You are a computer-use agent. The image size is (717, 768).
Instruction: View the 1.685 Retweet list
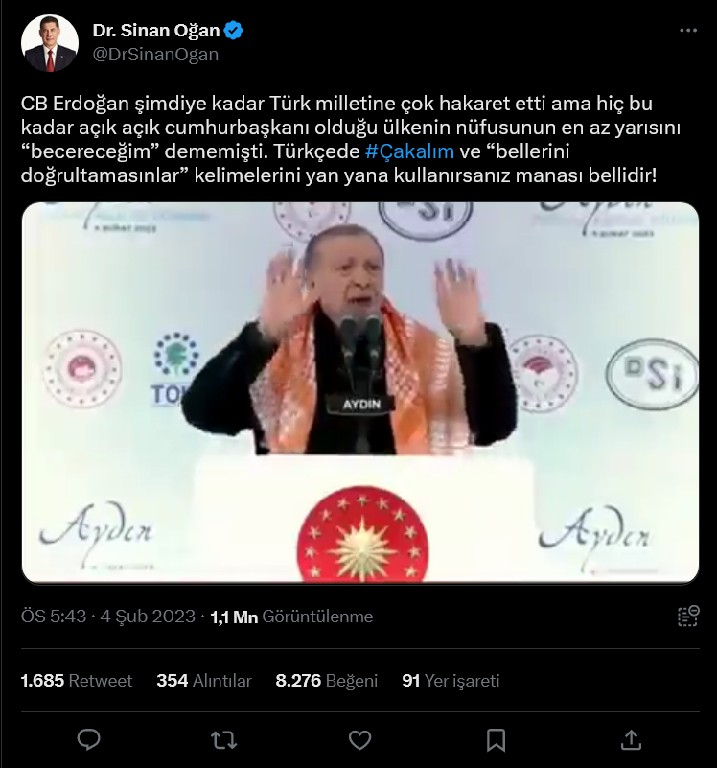(76, 681)
